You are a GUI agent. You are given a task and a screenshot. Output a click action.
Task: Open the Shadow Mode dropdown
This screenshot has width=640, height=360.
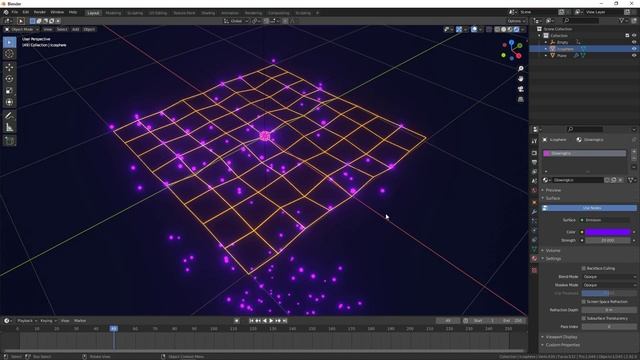click(x=609, y=285)
